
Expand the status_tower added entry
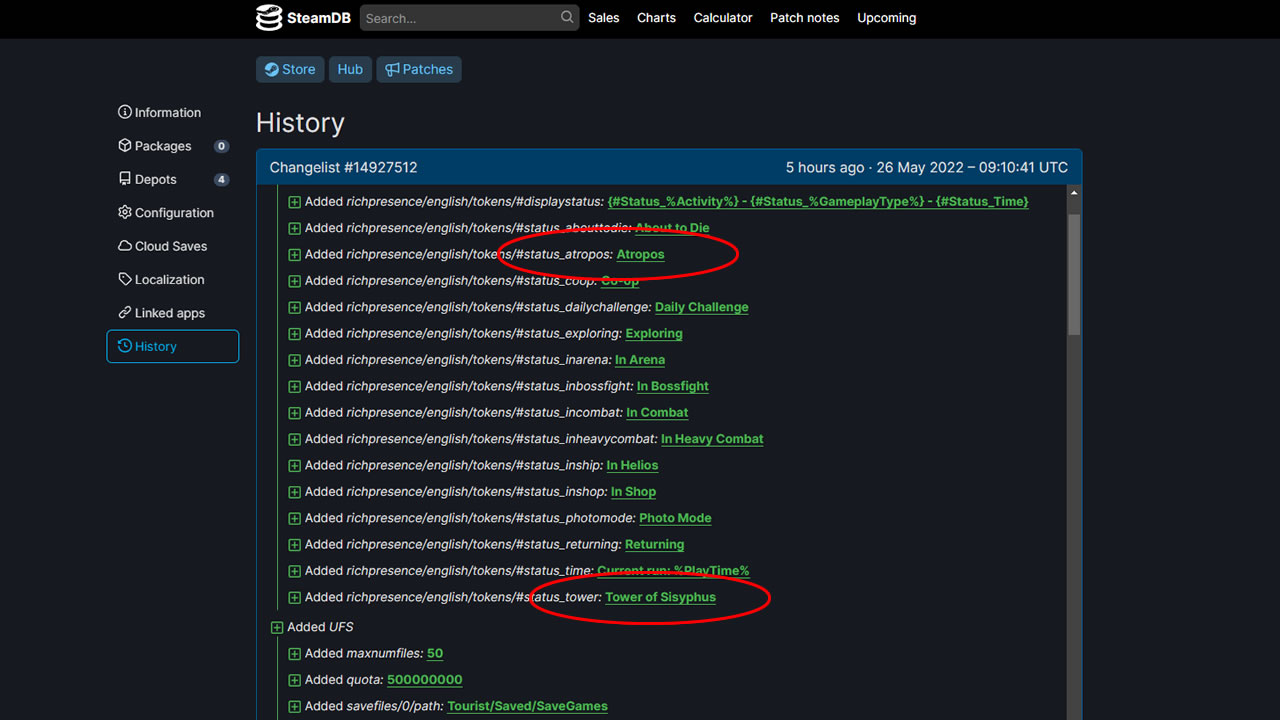click(x=294, y=598)
